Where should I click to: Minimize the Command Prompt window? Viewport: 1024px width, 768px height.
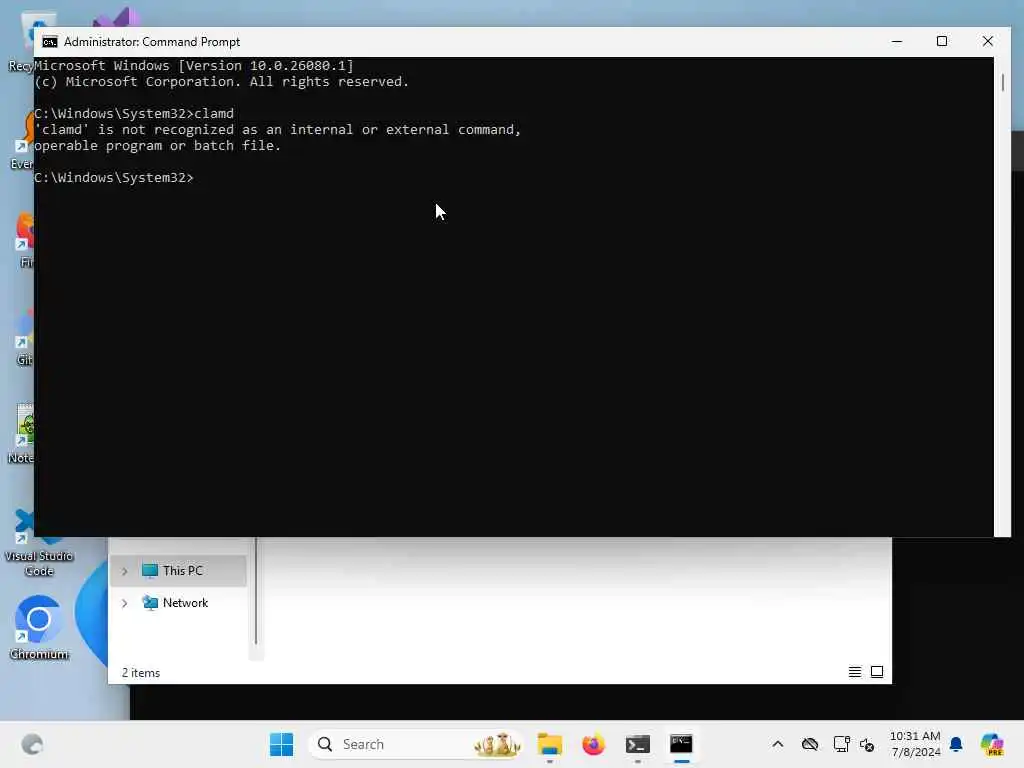(x=897, y=41)
